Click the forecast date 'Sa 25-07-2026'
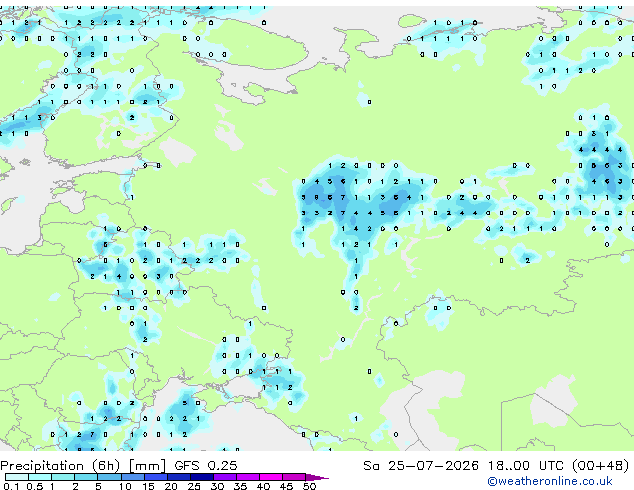 pyautogui.click(x=421, y=466)
